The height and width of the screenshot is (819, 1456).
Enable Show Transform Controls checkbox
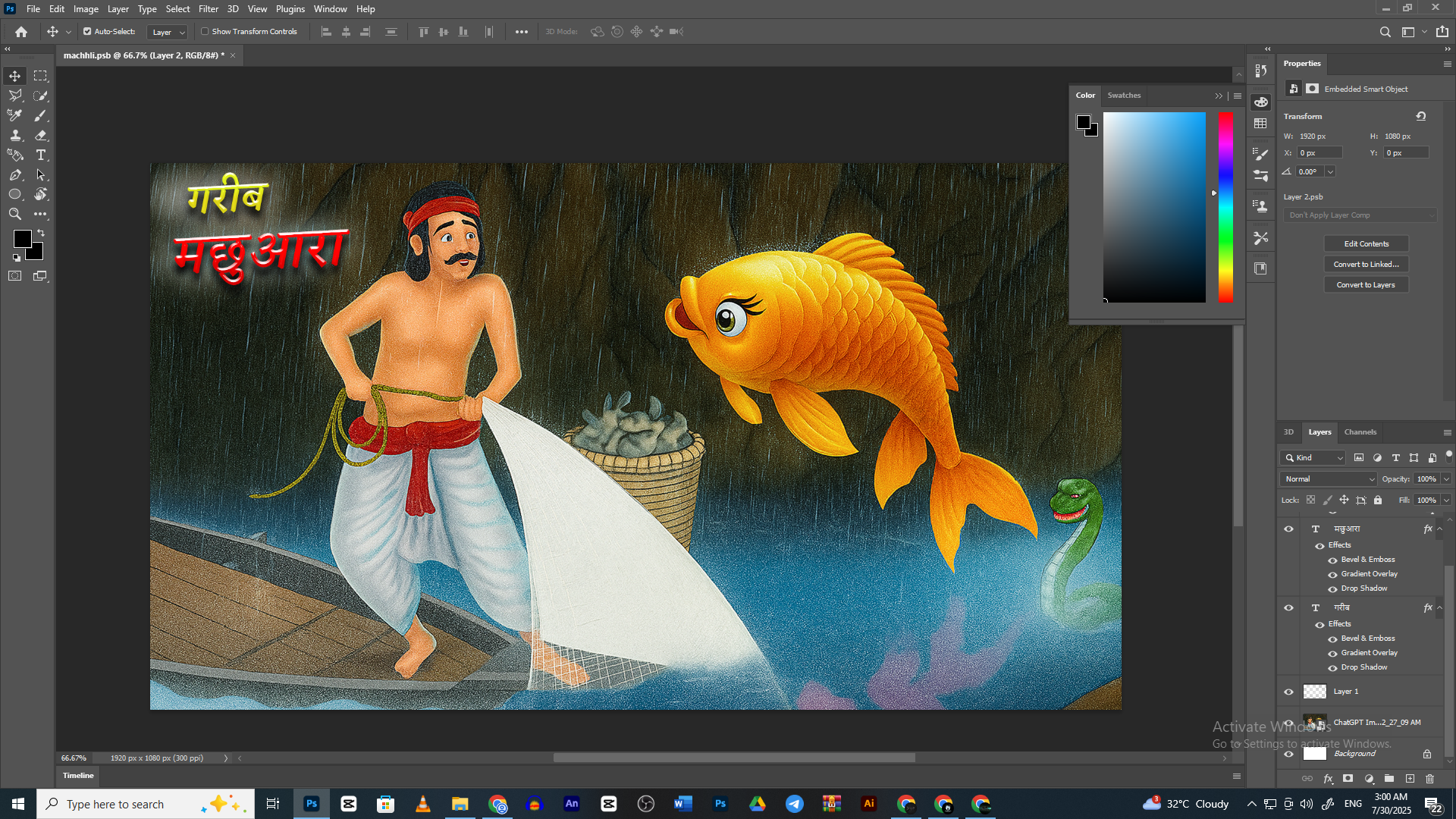coord(205,32)
